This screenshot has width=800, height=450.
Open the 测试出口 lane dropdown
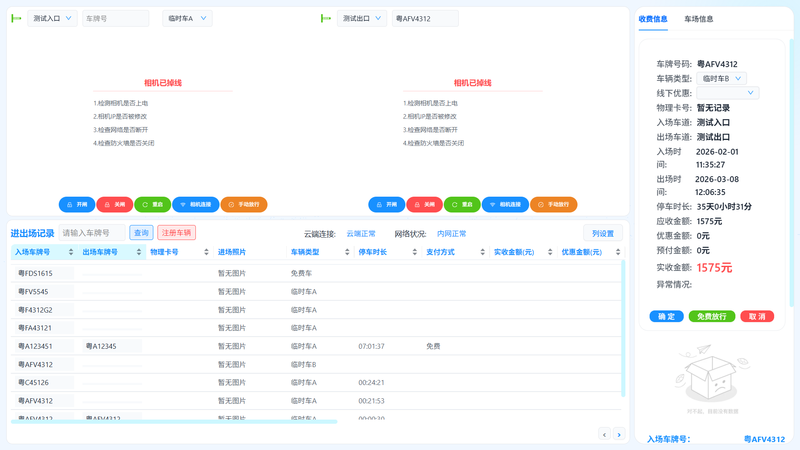coord(362,18)
